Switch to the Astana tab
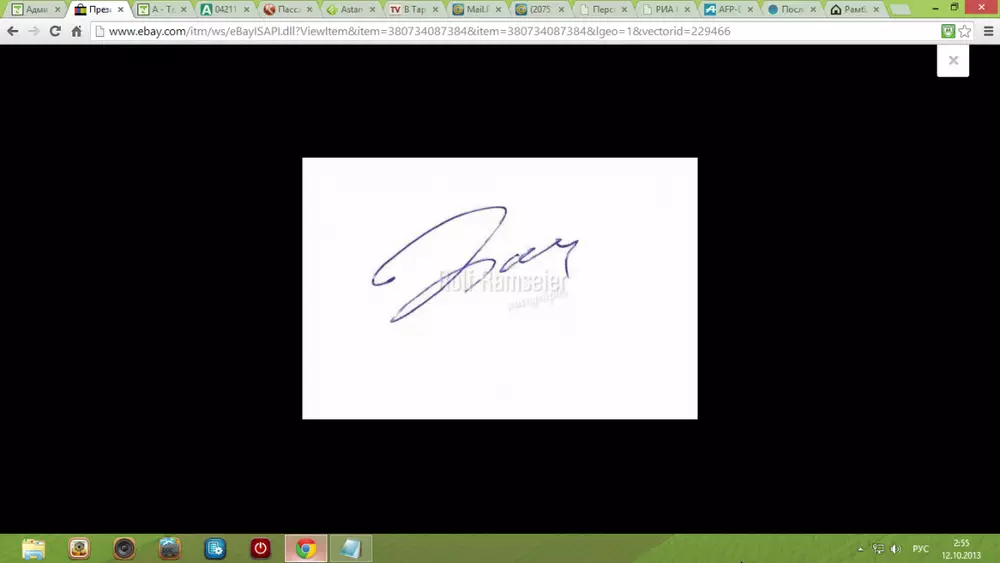 click(x=348, y=9)
